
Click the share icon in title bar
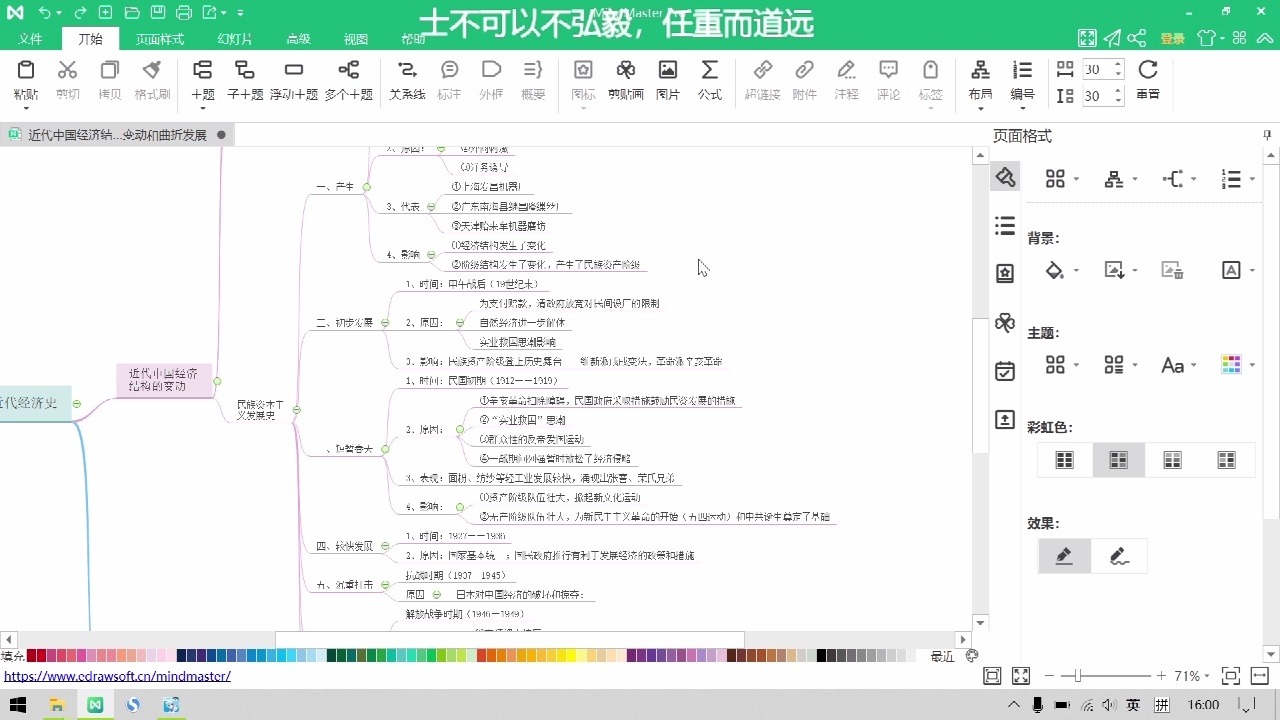1137,38
